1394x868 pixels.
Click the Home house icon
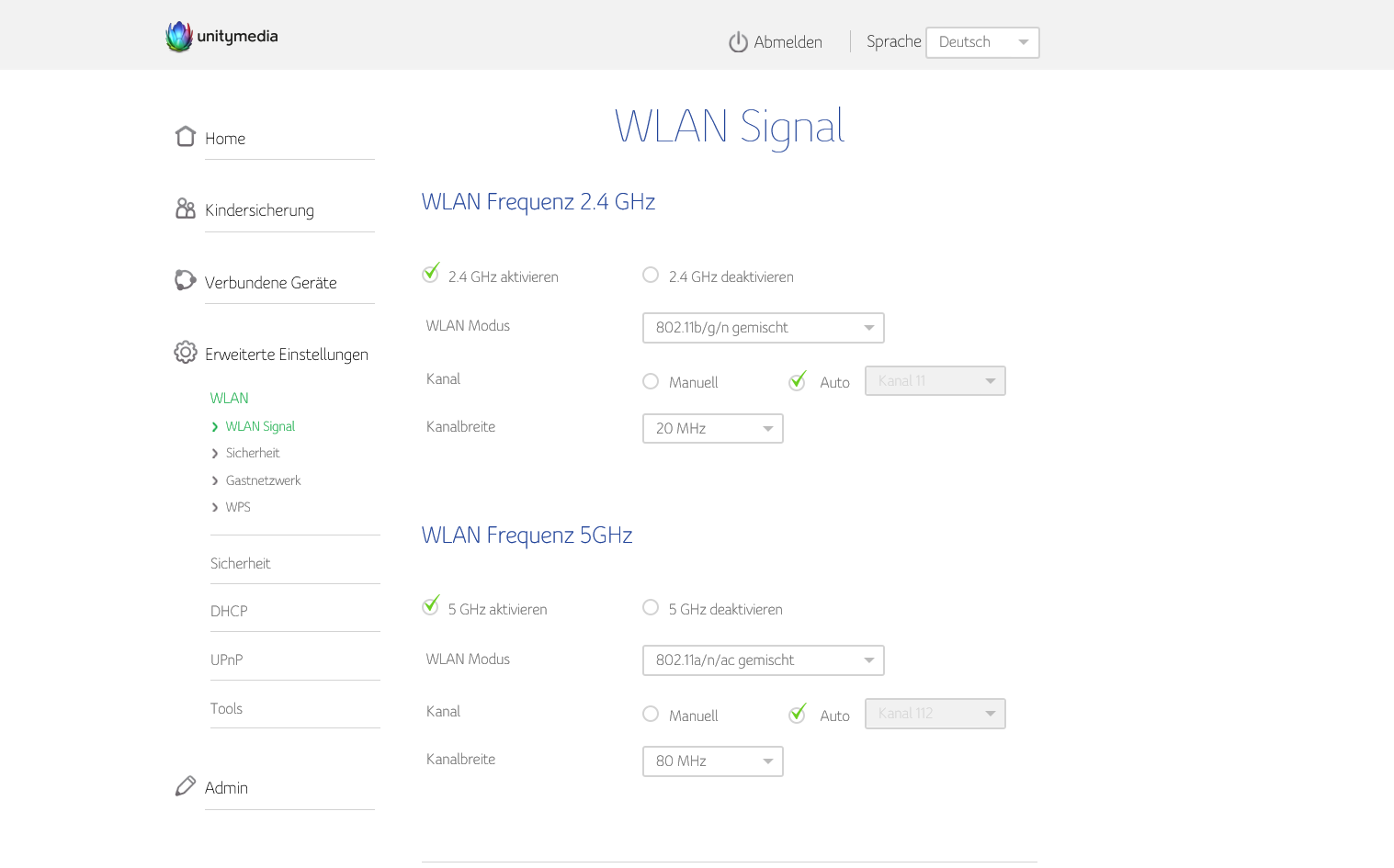tap(186, 137)
